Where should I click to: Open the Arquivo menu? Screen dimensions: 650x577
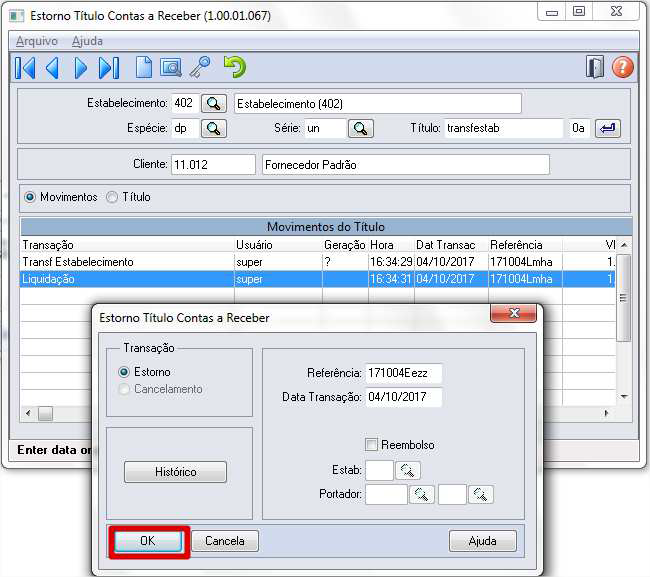[36, 41]
